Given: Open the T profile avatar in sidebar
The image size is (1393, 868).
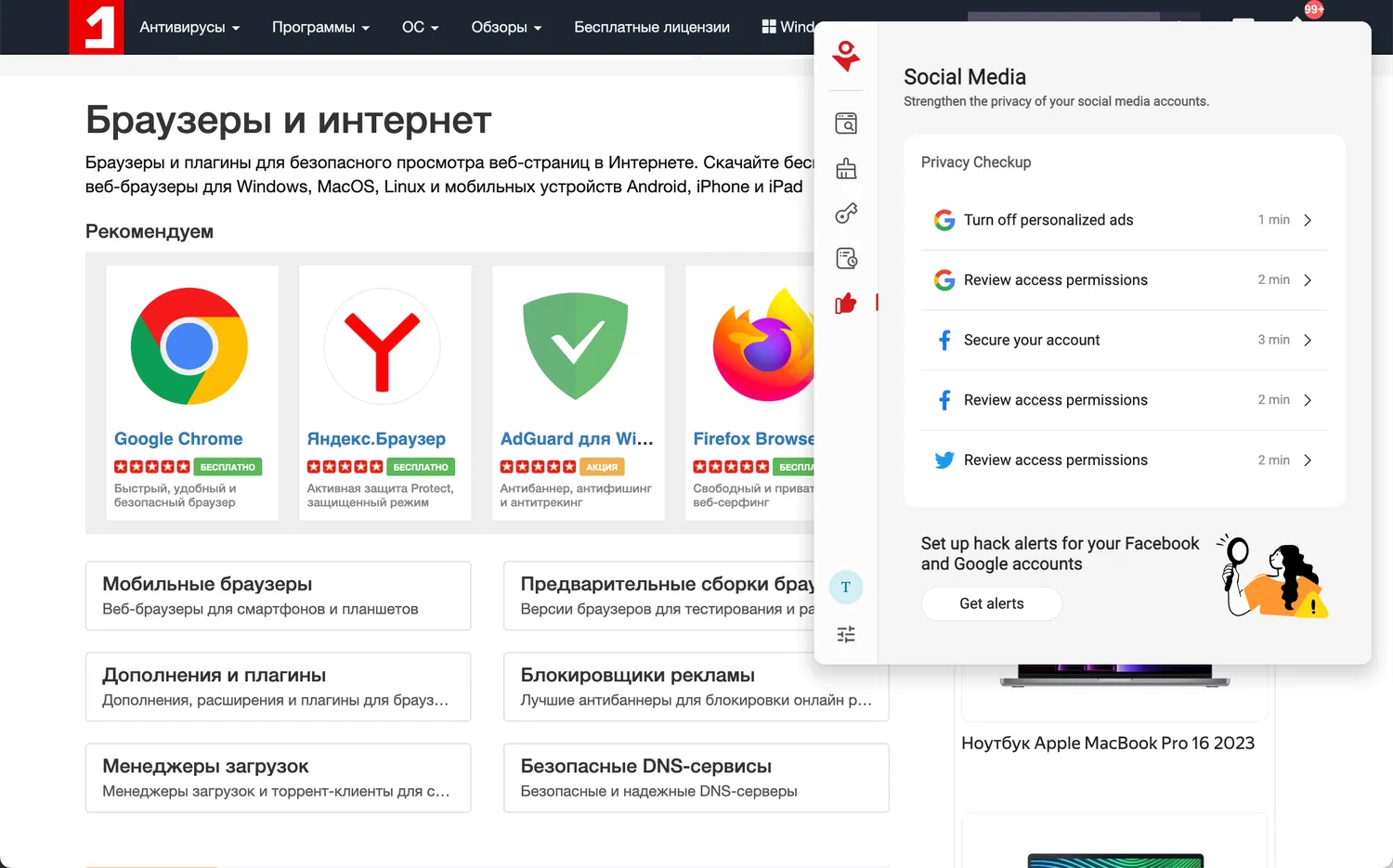Looking at the screenshot, I should [x=846, y=587].
